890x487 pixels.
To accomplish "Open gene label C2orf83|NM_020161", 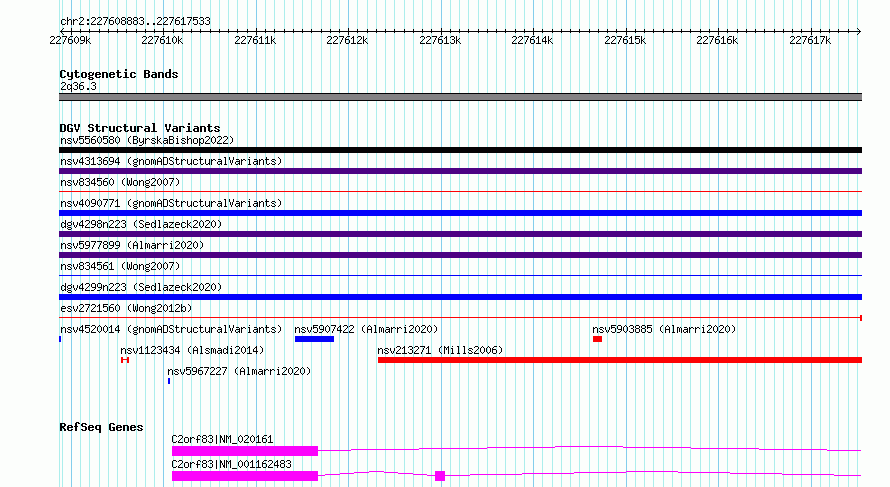I will coord(222,439).
